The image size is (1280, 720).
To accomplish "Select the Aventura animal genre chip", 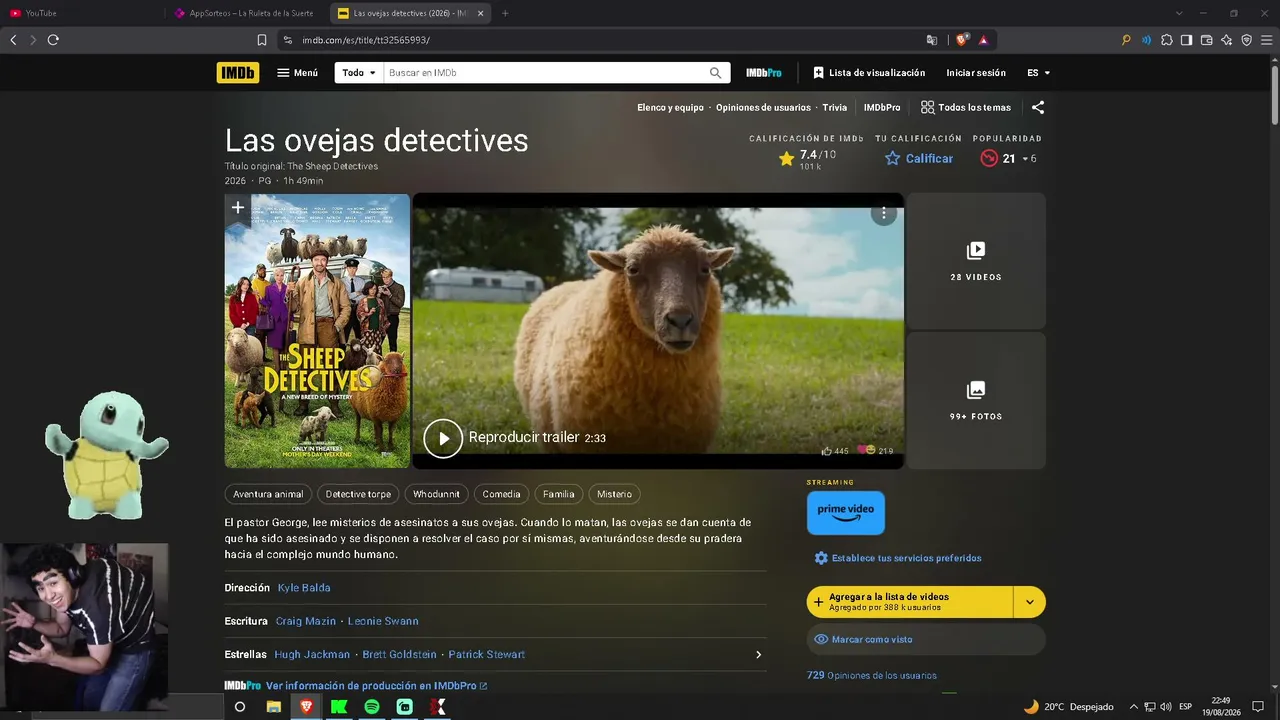I will pyautogui.click(x=268, y=494).
